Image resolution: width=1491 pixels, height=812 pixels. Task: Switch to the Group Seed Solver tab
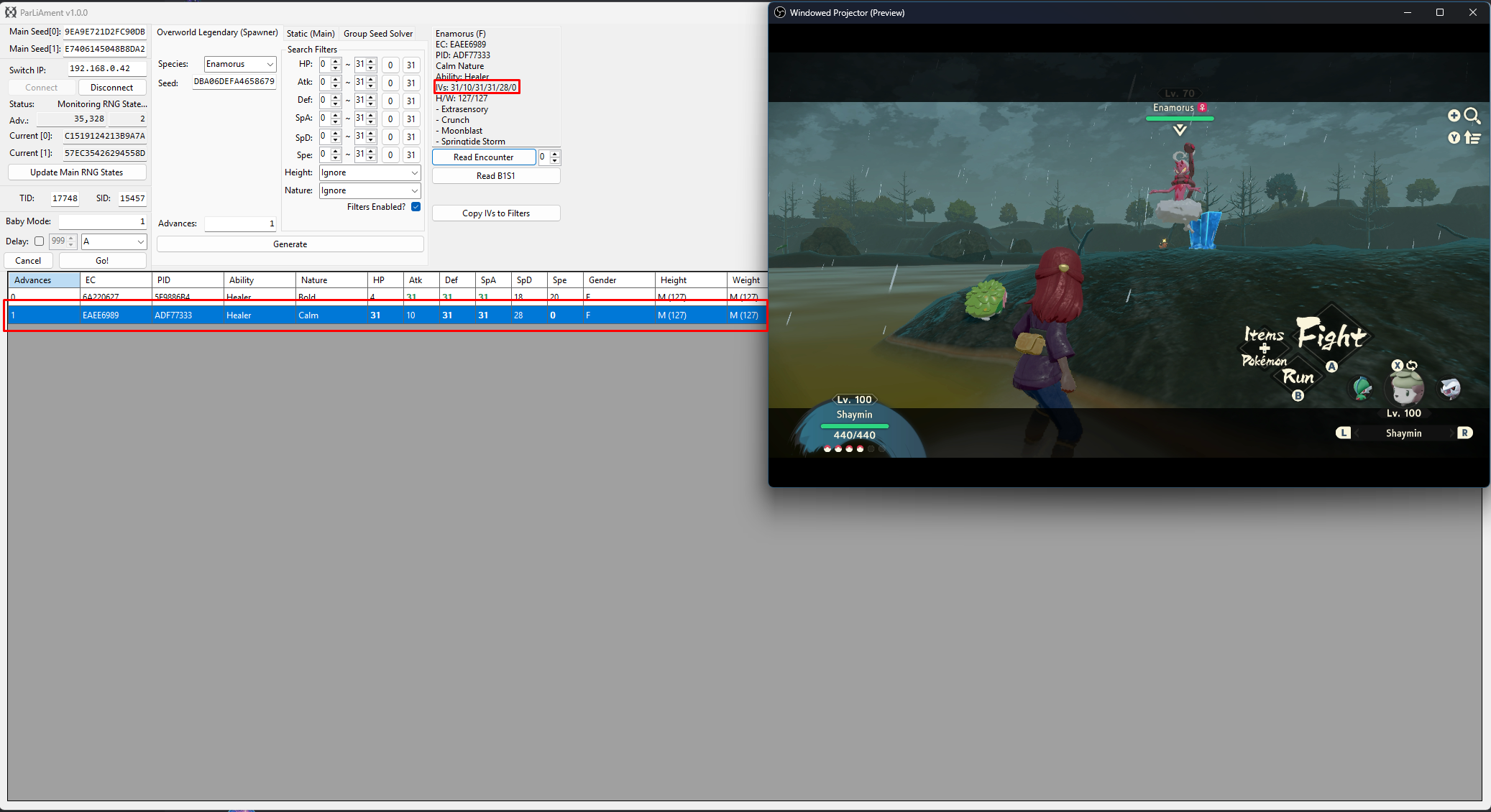(x=378, y=33)
